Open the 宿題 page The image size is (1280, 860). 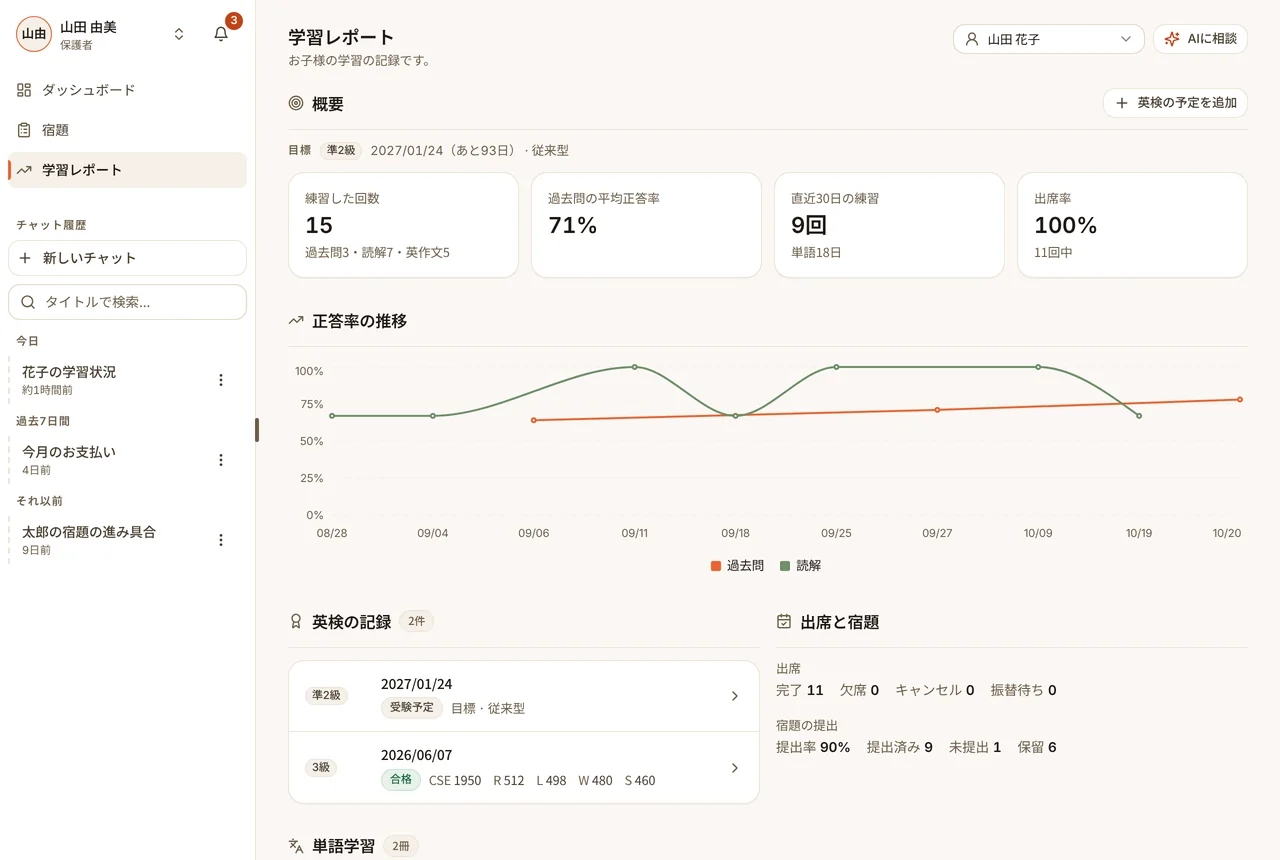(x=127, y=130)
